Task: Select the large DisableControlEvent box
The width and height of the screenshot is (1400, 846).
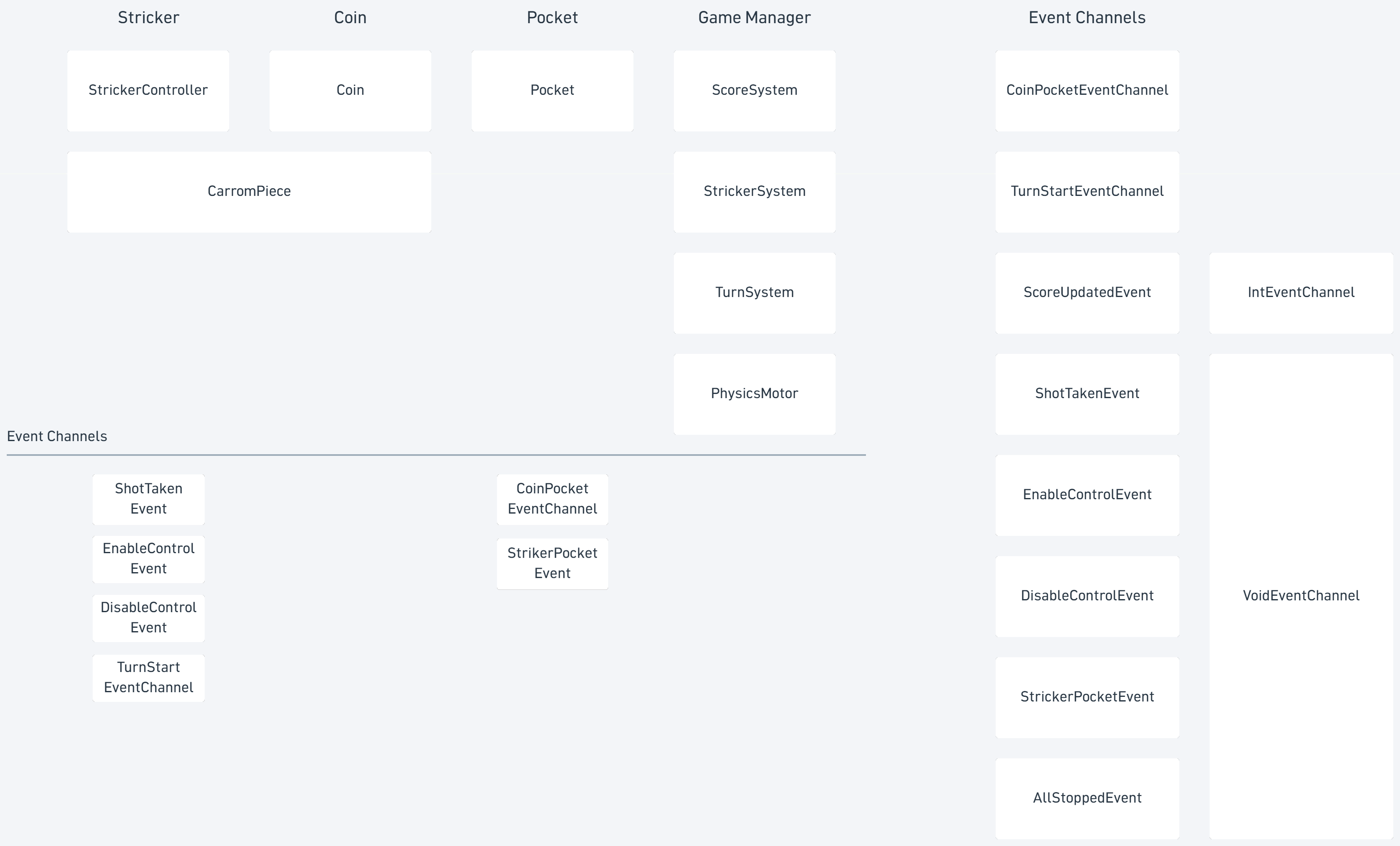Action: pos(1087,597)
